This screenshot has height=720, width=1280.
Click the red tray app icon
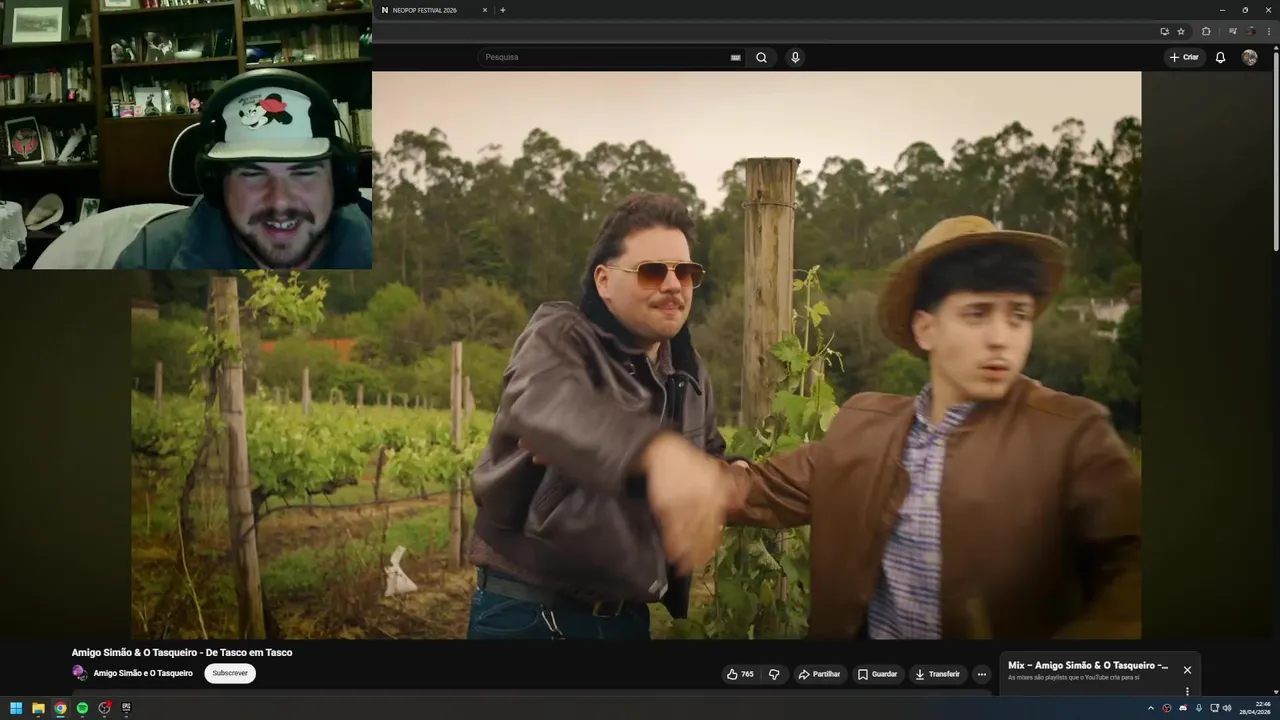[x=1166, y=708]
